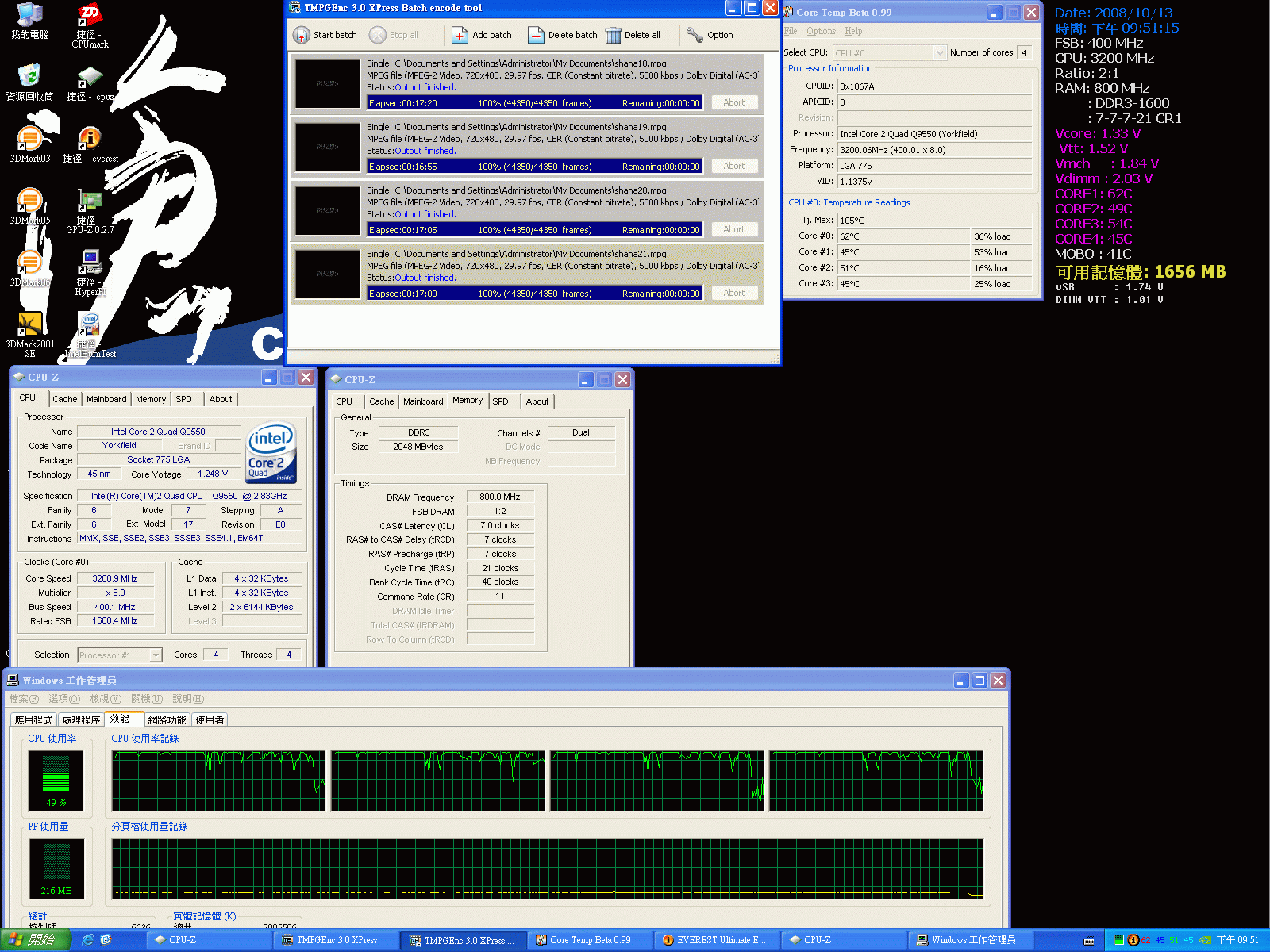The height and width of the screenshot is (952, 1270).
Task: Switch to Cache tab in right CPU-Z
Action: coord(382,401)
